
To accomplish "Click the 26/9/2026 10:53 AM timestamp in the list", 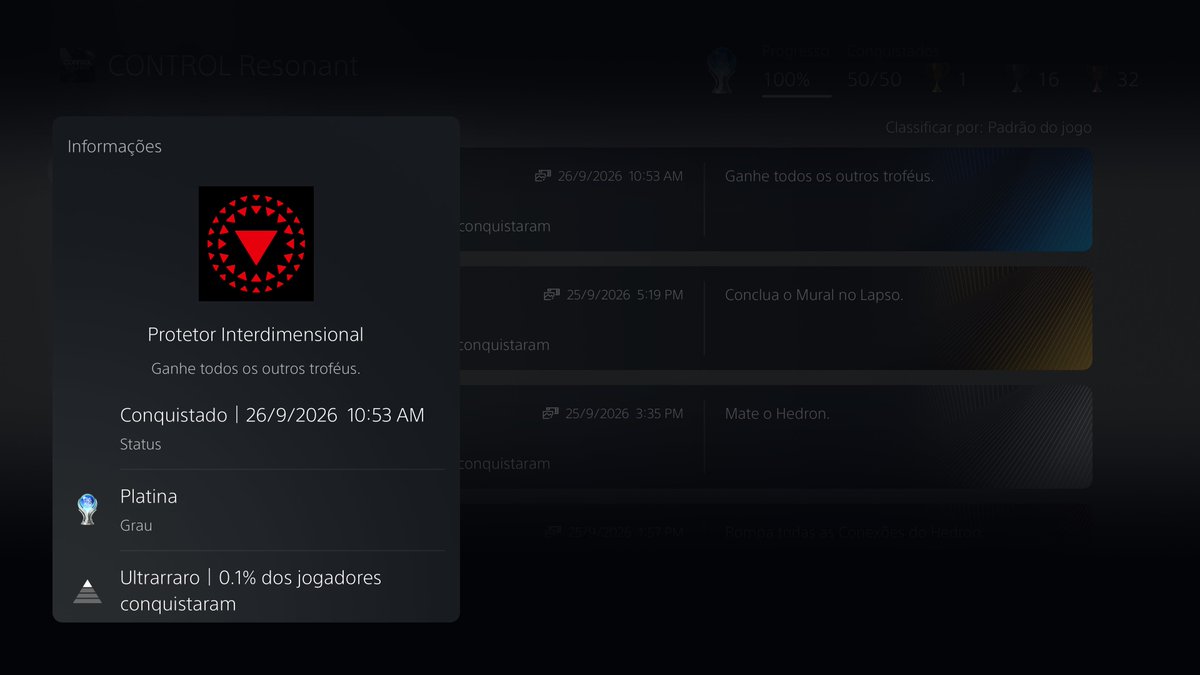I will 621,176.
